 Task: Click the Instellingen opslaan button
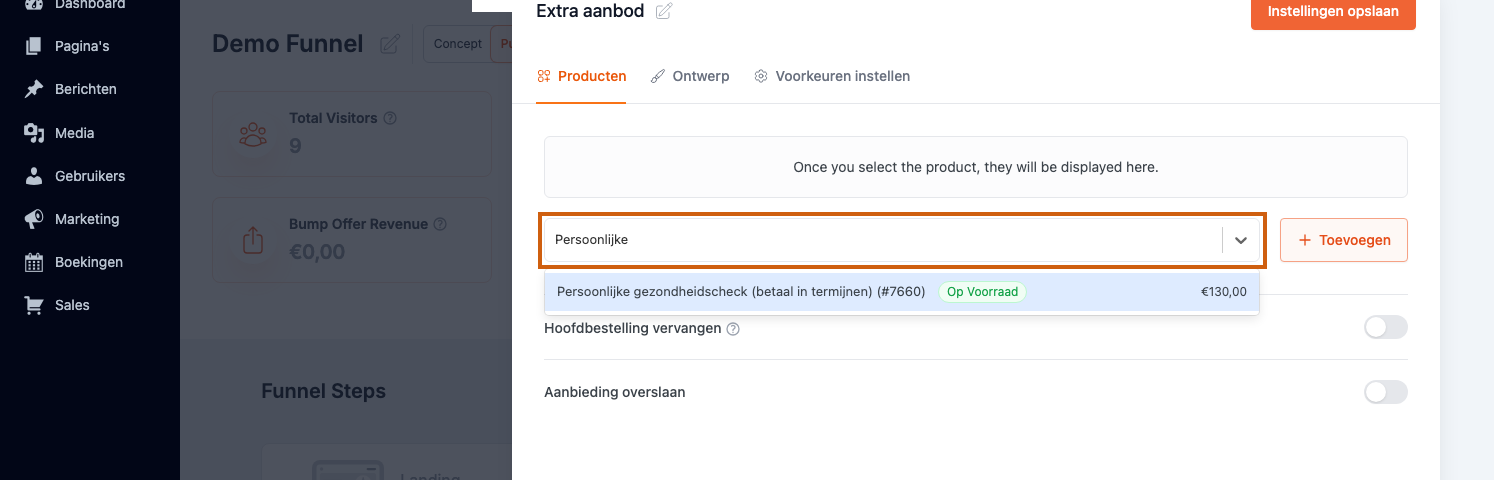click(x=1333, y=12)
